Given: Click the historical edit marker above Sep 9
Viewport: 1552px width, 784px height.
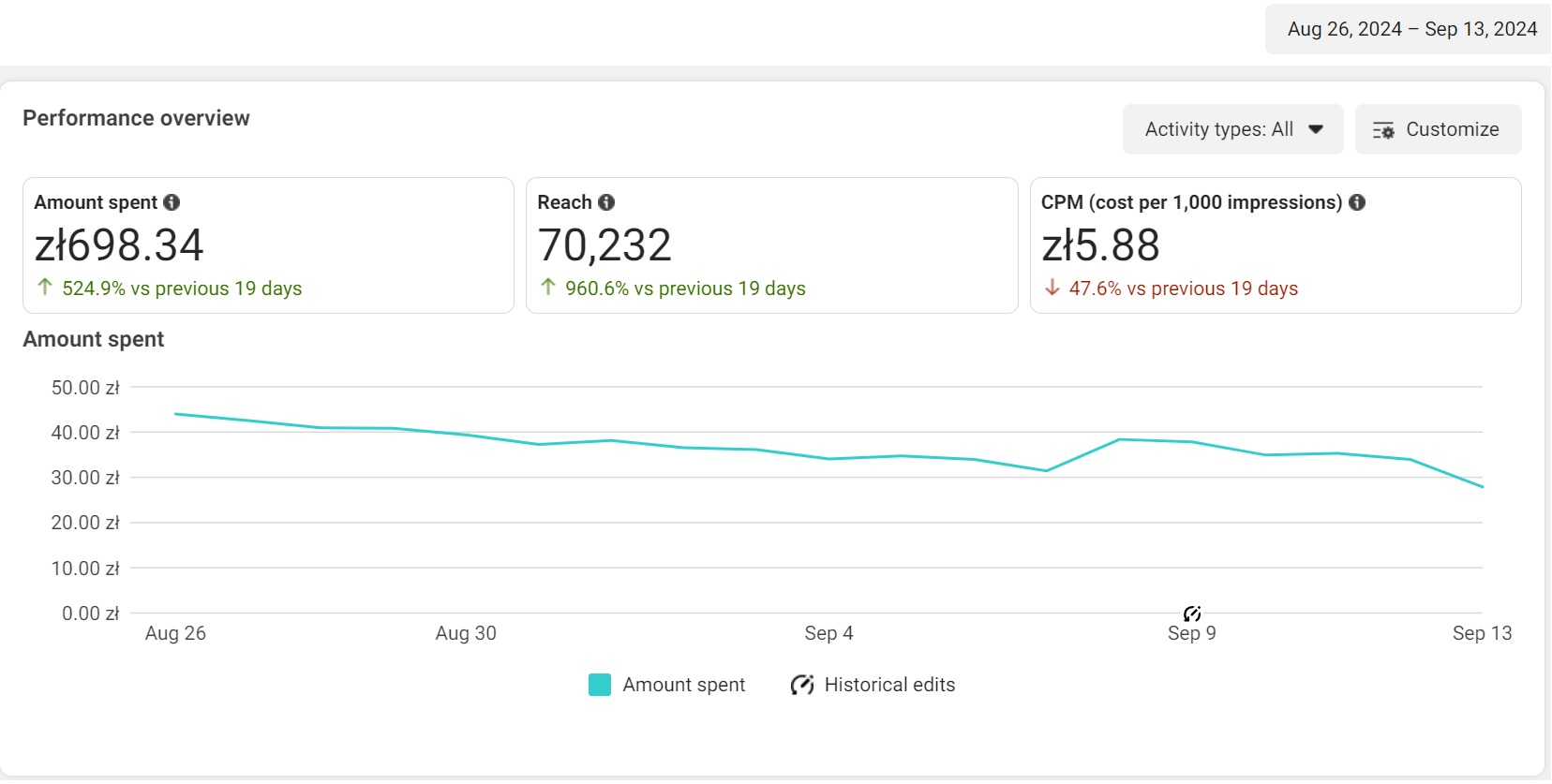Looking at the screenshot, I should 1192,614.
